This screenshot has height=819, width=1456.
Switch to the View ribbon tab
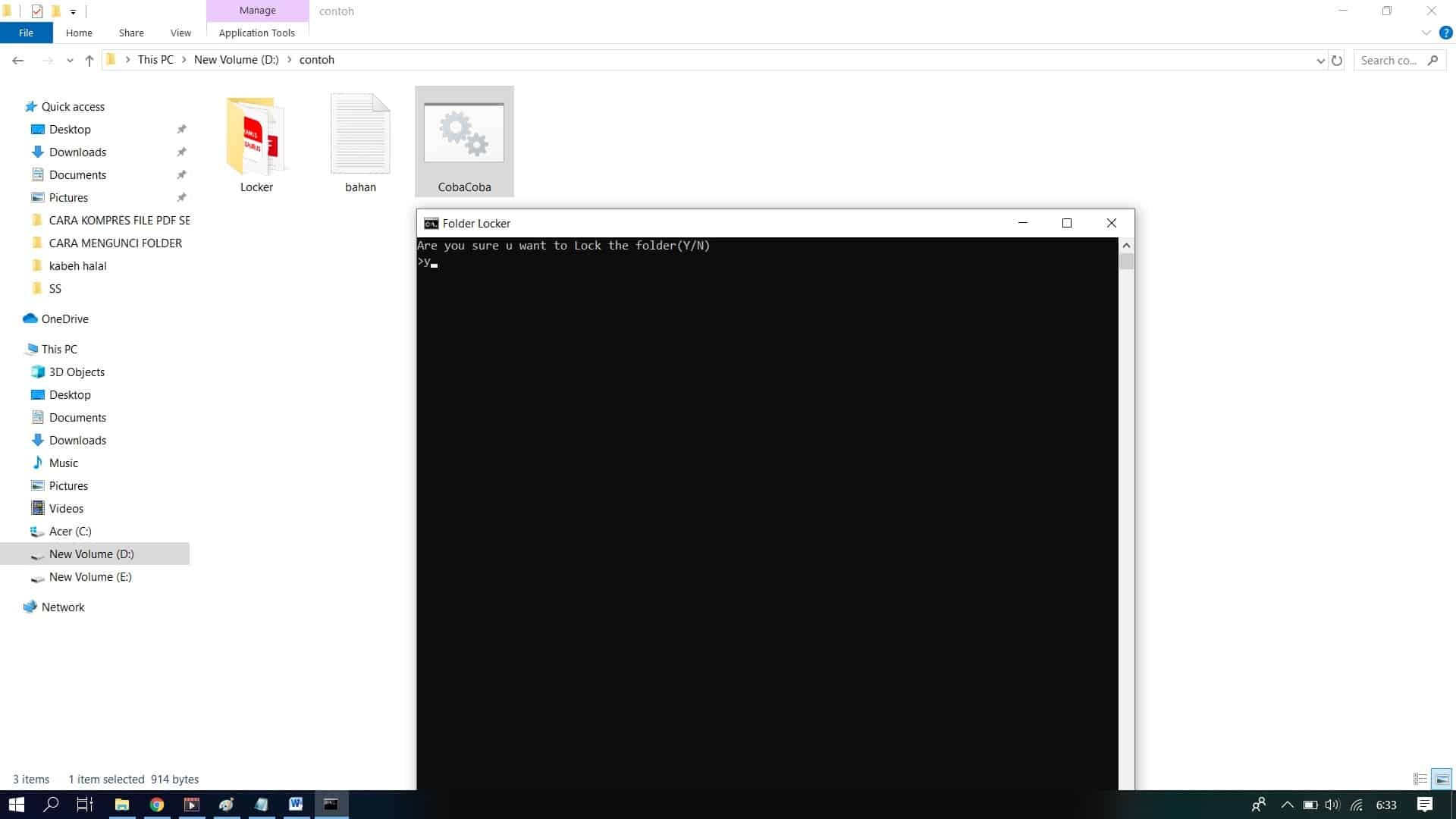click(180, 33)
